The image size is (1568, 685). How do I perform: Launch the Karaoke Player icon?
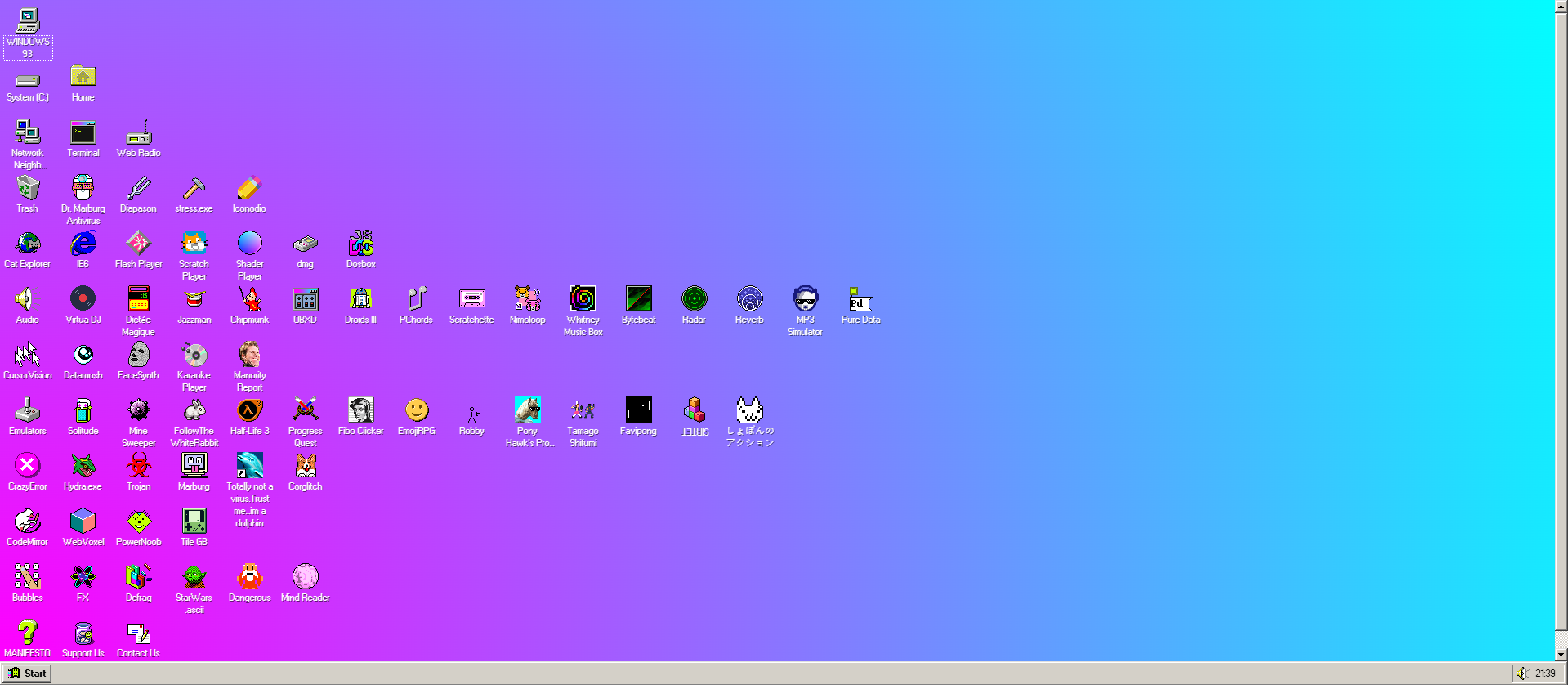tap(194, 355)
